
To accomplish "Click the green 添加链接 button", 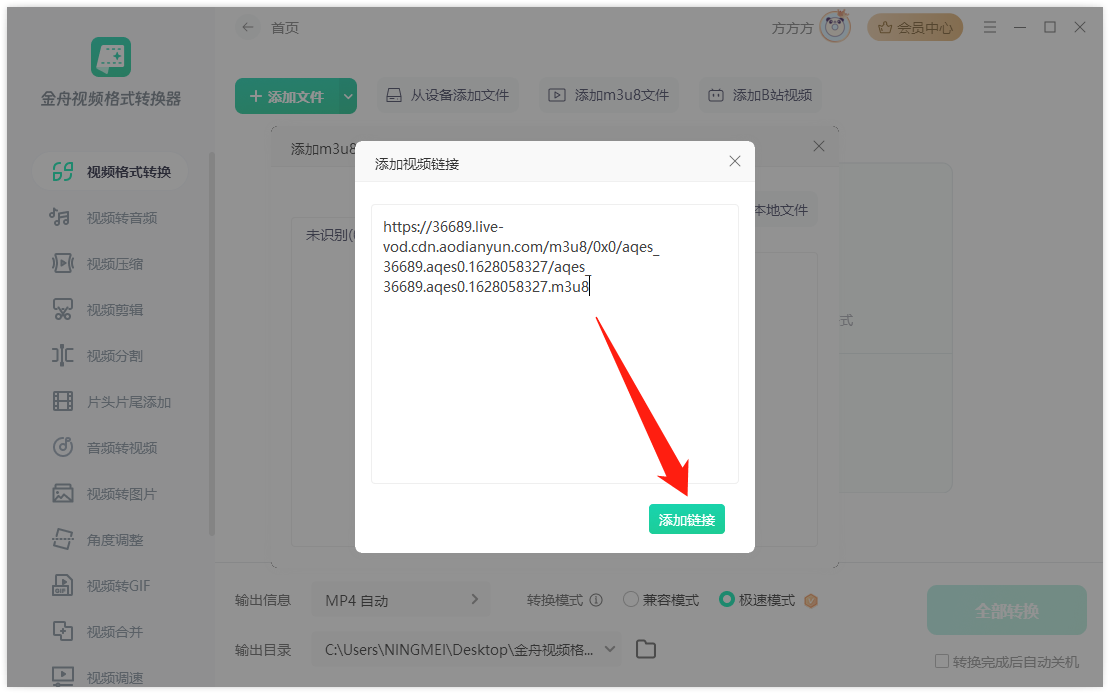I will (x=686, y=519).
